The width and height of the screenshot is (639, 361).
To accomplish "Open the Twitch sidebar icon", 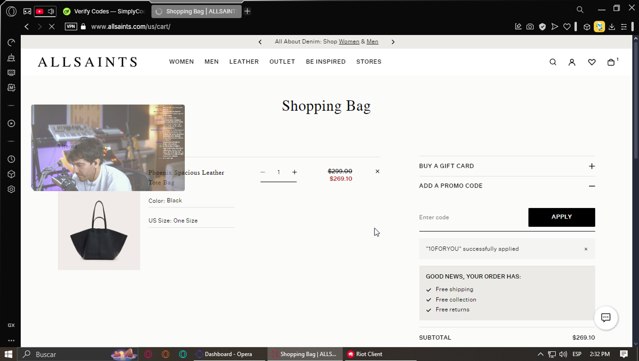I will click(x=11, y=73).
